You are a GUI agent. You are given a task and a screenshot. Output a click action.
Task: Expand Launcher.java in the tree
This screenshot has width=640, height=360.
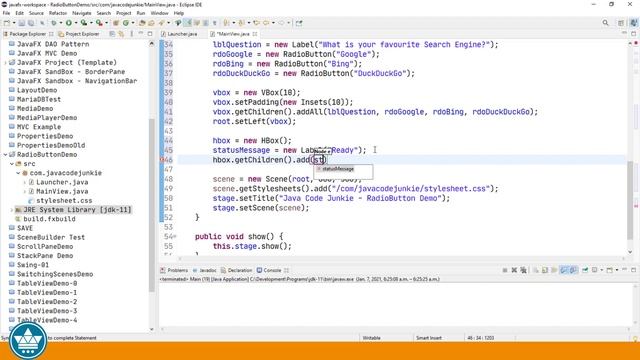coord(25,182)
